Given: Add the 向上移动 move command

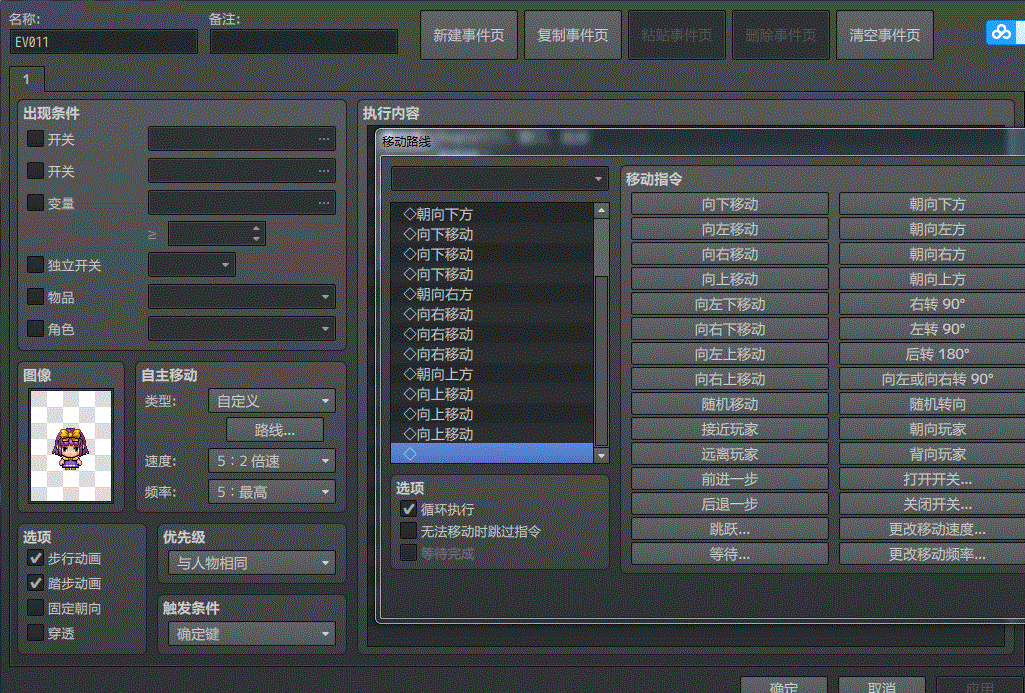Looking at the screenshot, I should 730,279.
